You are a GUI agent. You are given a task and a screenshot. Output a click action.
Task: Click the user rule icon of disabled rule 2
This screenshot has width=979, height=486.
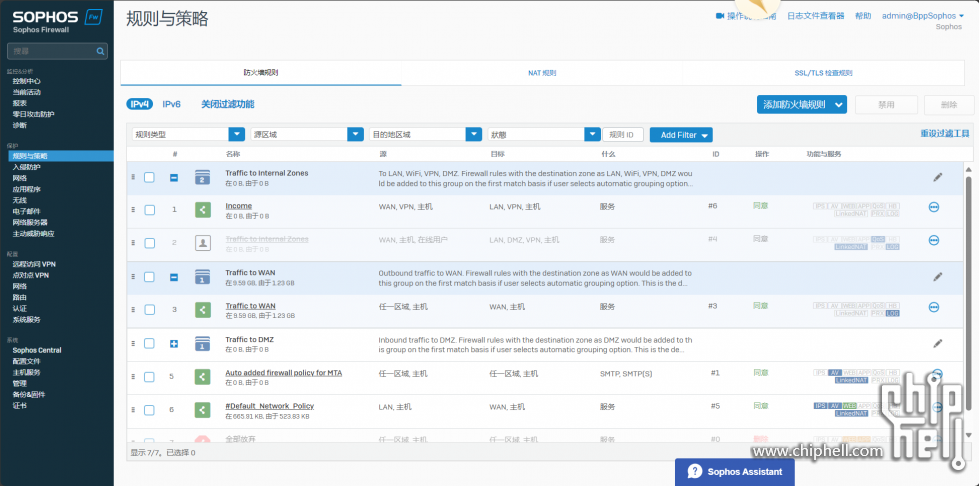(x=202, y=243)
